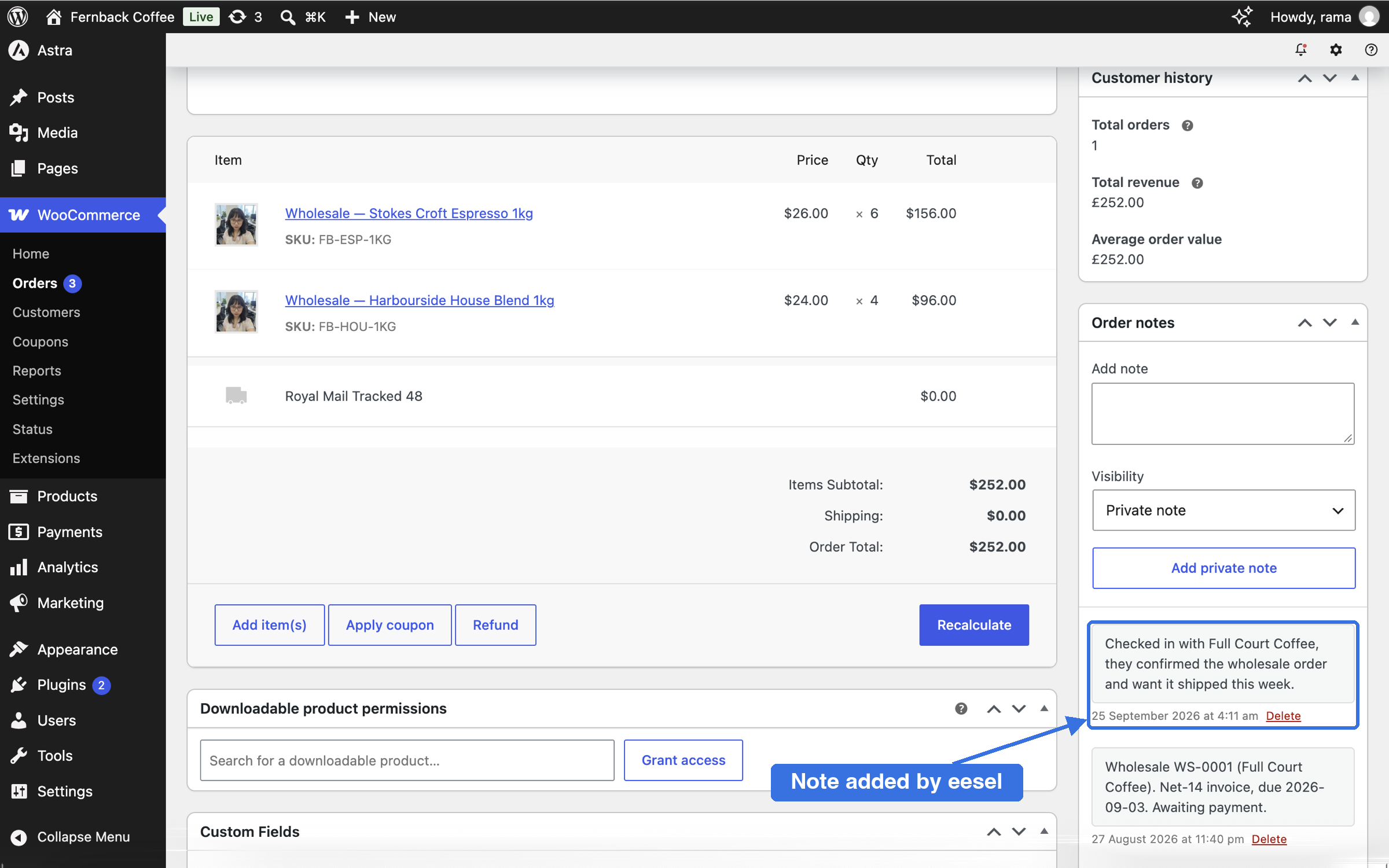Image resolution: width=1389 pixels, height=868 pixels.
Task: Collapse the admin sidebar menu
Action: coord(83,837)
